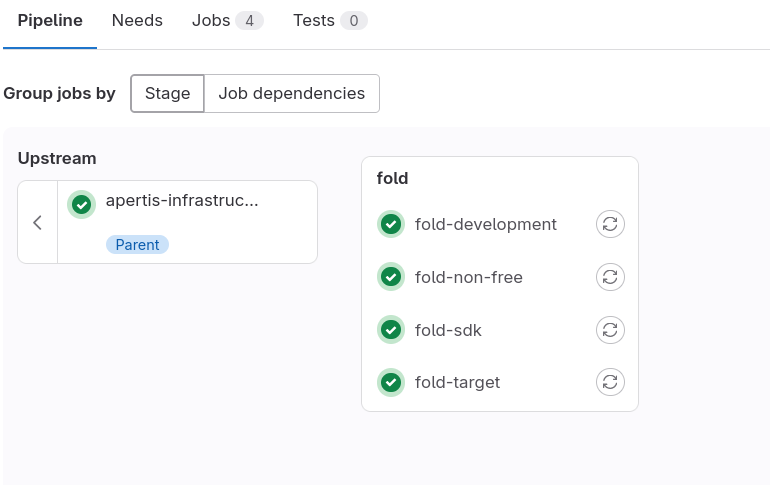Image resolution: width=770 pixels, height=485 pixels.
Task: Retry the fold-target job
Action: coord(610,382)
